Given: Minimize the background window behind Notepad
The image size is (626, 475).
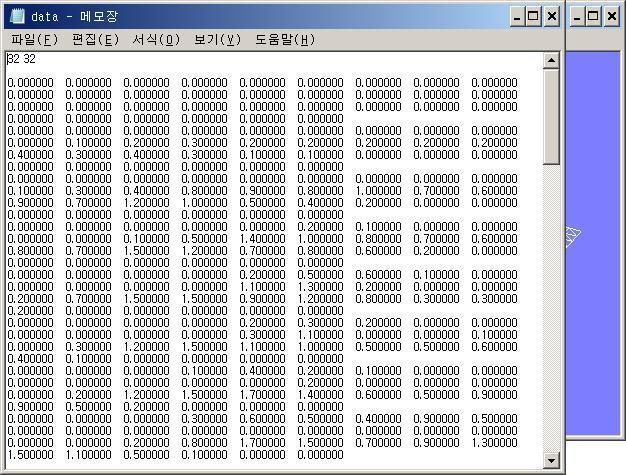Looking at the screenshot, I should 577,16.
